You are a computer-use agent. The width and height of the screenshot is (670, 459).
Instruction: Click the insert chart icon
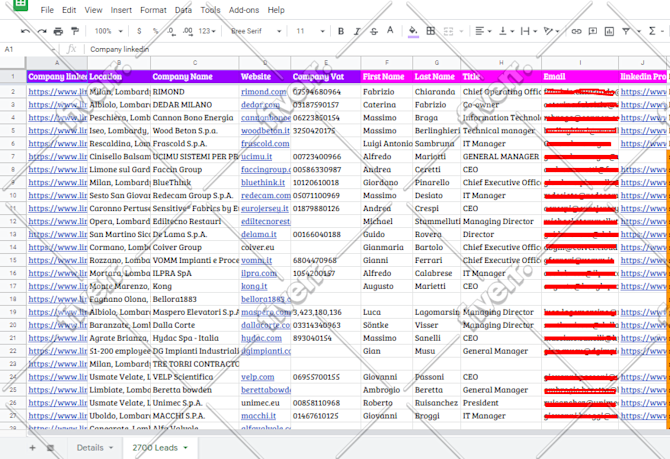(609, 31)
